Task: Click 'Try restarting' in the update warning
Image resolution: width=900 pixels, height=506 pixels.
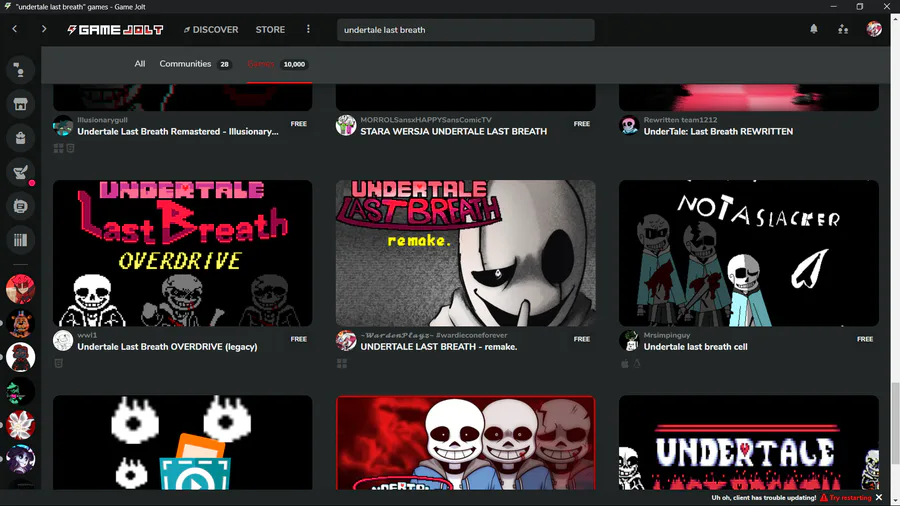Action: point(845,497)
